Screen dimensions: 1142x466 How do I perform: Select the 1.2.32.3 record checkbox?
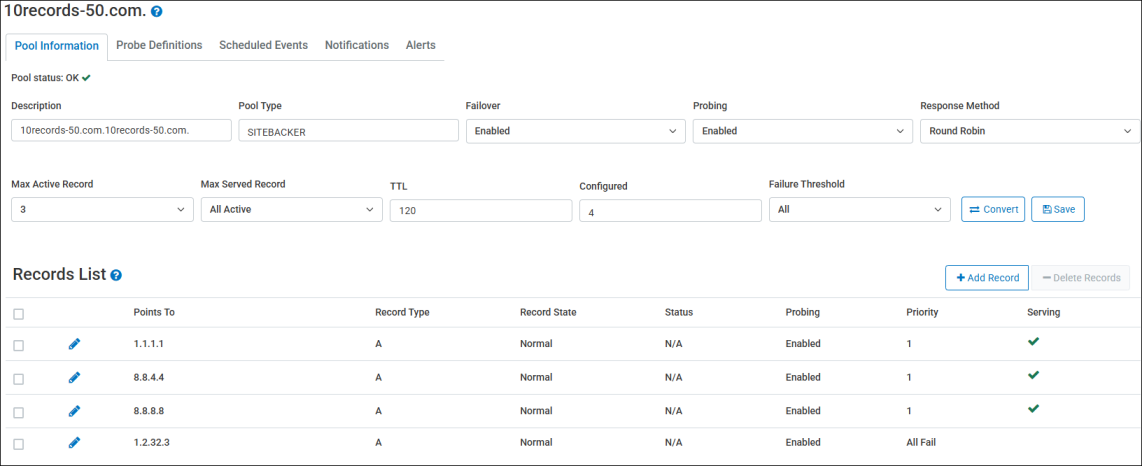[18, 443]
